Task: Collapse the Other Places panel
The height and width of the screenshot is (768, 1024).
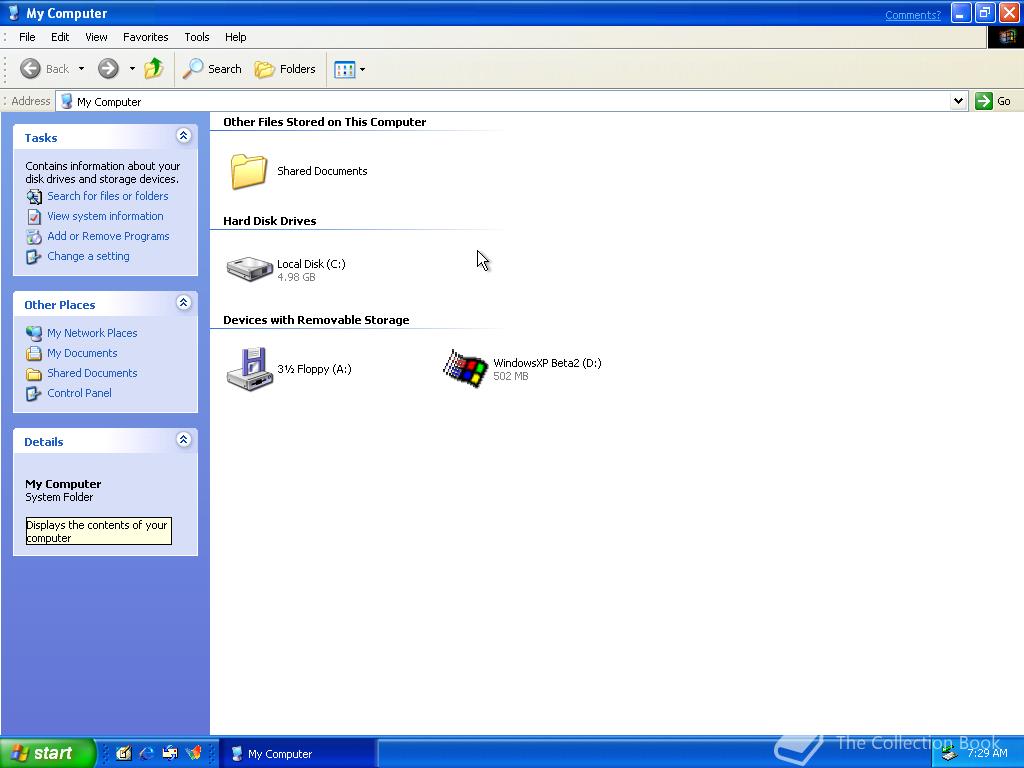Action: click(x=184, y=303)
